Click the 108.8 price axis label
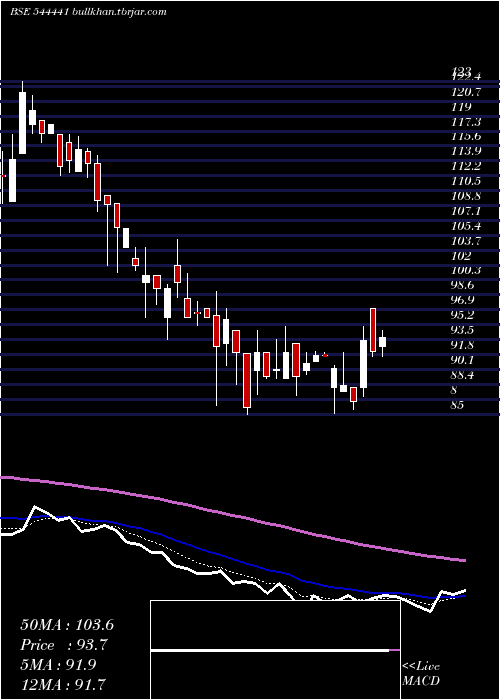The image size is (500, 700). click(x=466, y=196)
